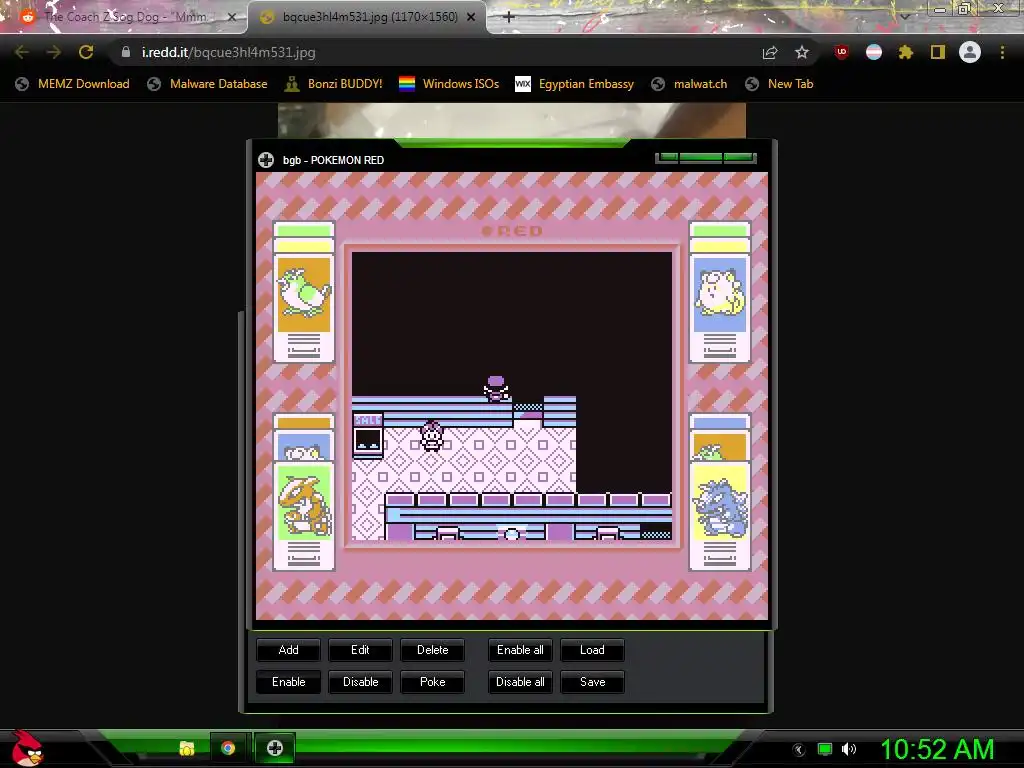Select the bqcue3hl4m531.jpg tab
This screenshot has height=768, width=1024.
pos(366,17)
